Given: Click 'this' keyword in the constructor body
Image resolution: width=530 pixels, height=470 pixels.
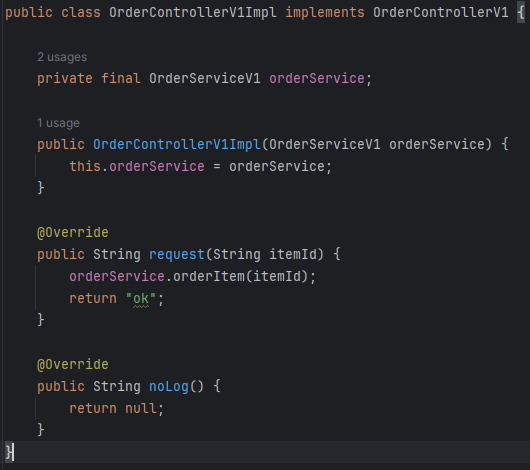Looking at the screenshot, I should coord(85,166).
